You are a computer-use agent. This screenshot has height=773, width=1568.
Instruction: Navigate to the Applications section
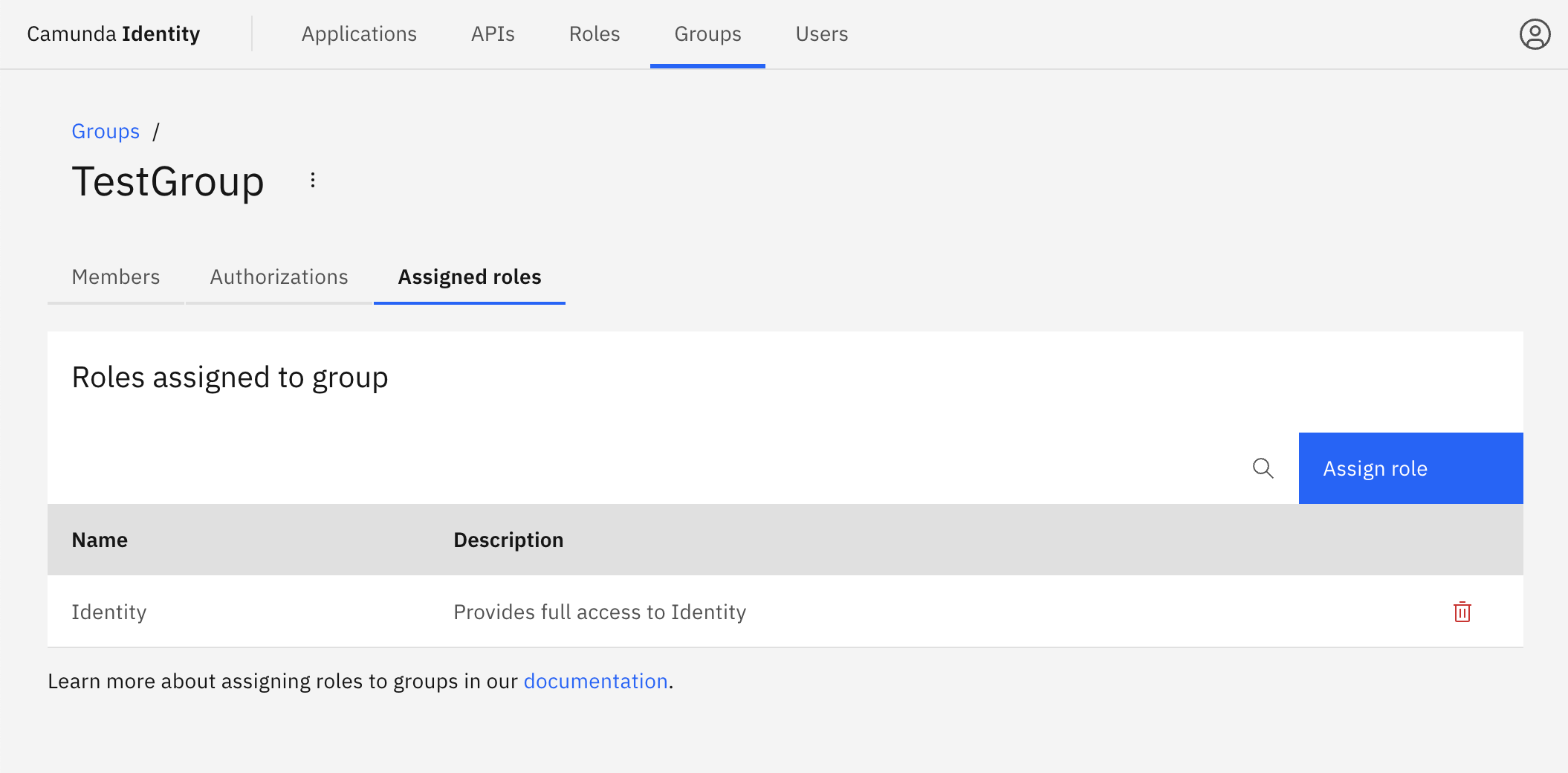coord(359,33)
